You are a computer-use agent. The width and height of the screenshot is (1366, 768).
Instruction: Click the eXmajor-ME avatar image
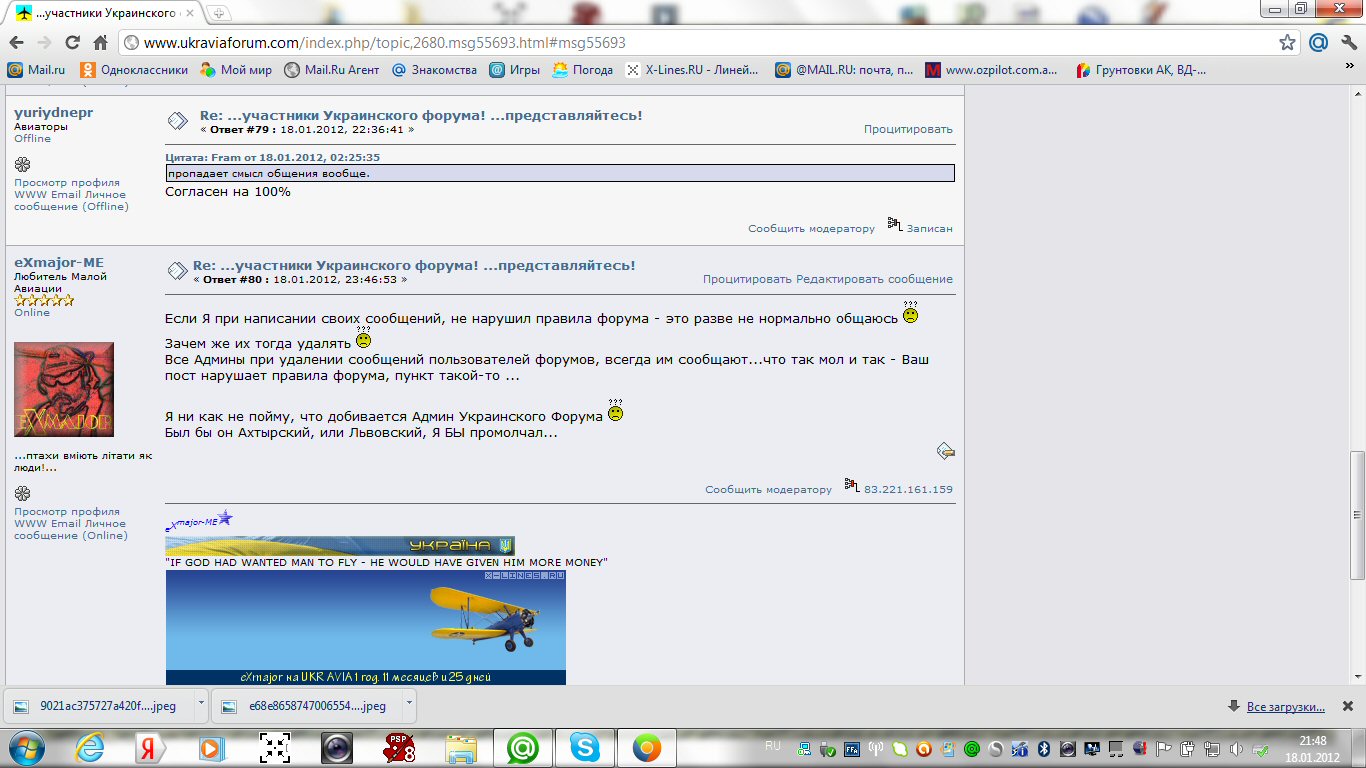point(64,389)
